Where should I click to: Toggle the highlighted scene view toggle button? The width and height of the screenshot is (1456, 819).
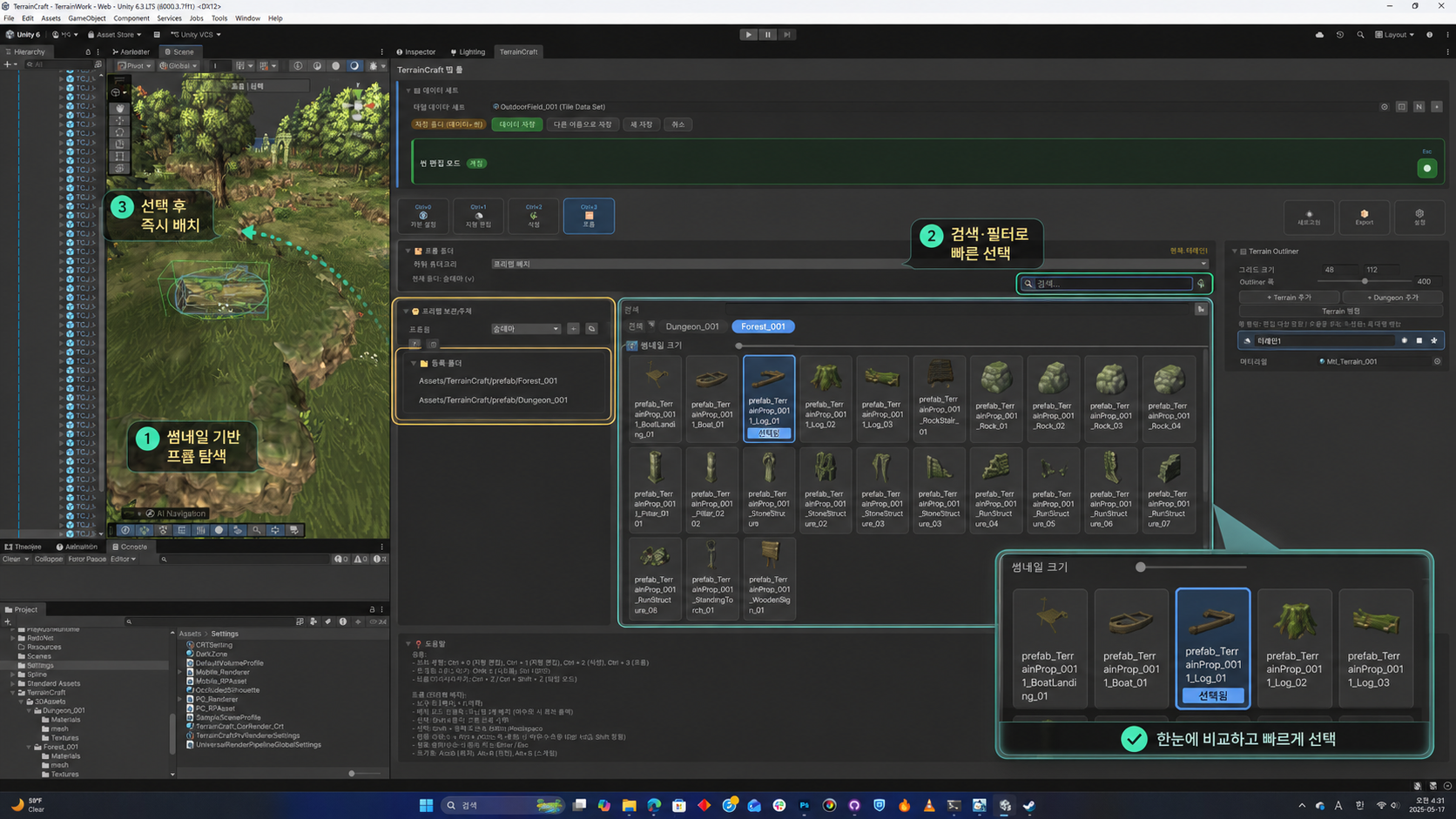pyautogui.click(x=354, y=66)
